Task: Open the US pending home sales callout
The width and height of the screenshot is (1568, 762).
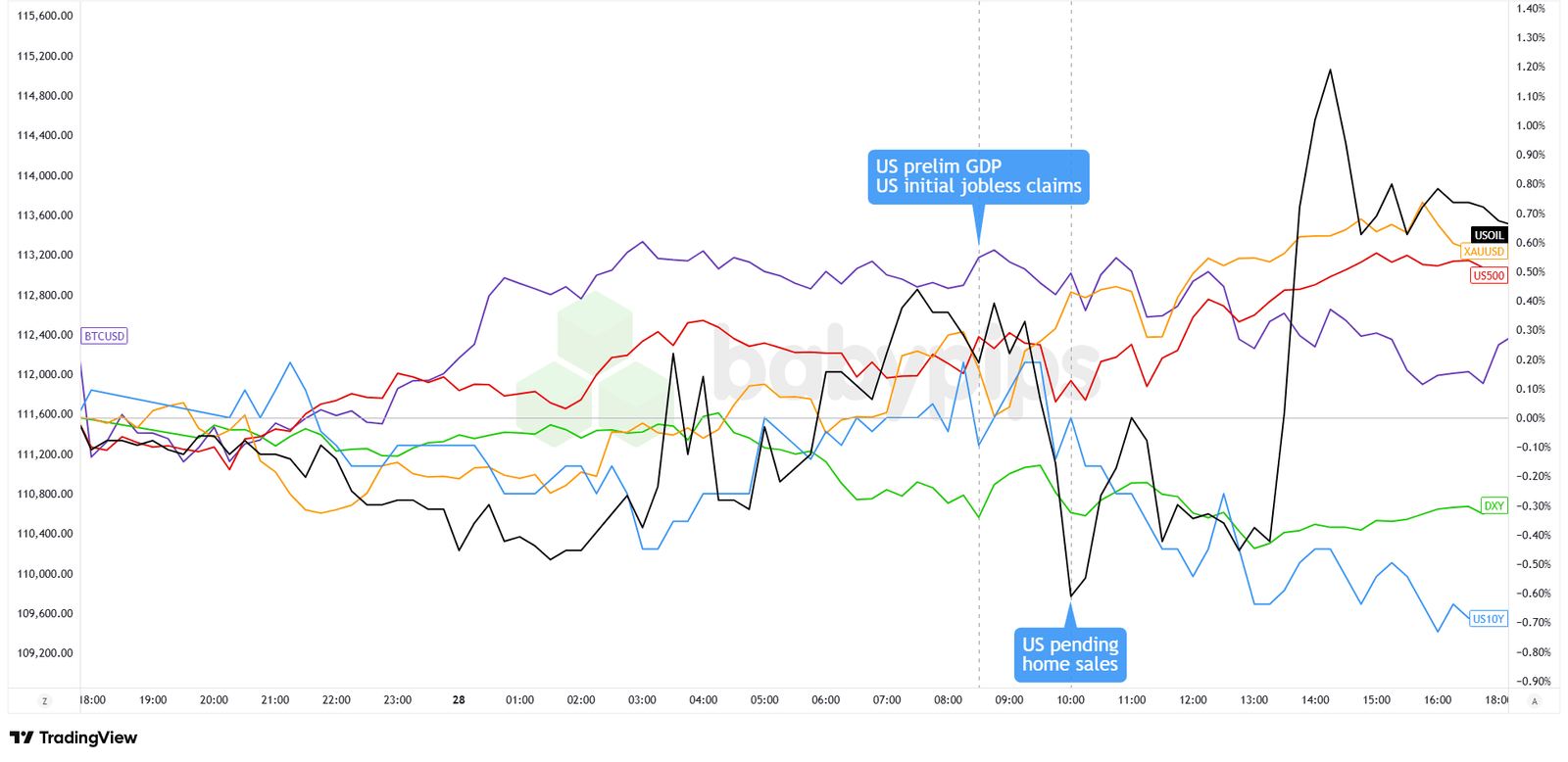Action: click(1070, 654)
